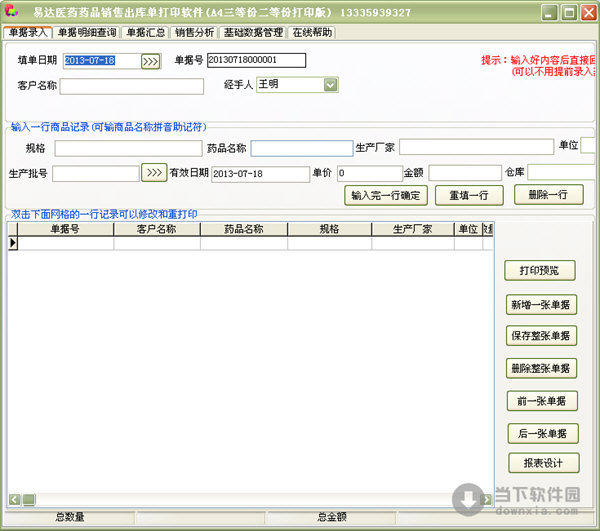Viewport: 600px width, 531px height.
Task: Click the application icon in the title bar
Action: (11, 11)
